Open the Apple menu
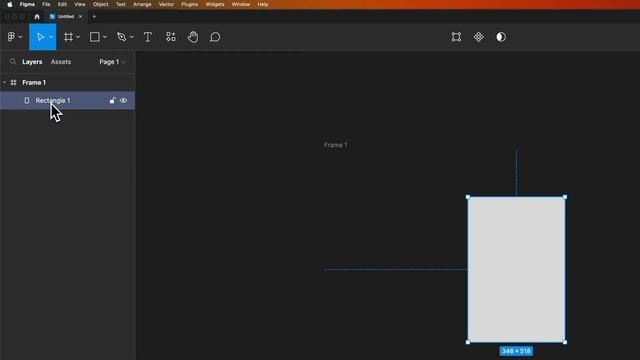 click(x=10, y=4)
